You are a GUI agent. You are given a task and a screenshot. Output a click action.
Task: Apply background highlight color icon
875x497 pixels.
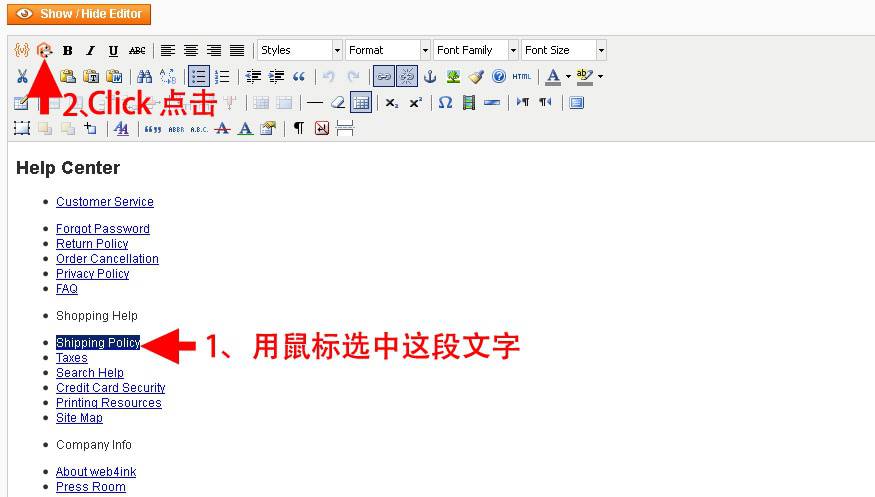584,76
